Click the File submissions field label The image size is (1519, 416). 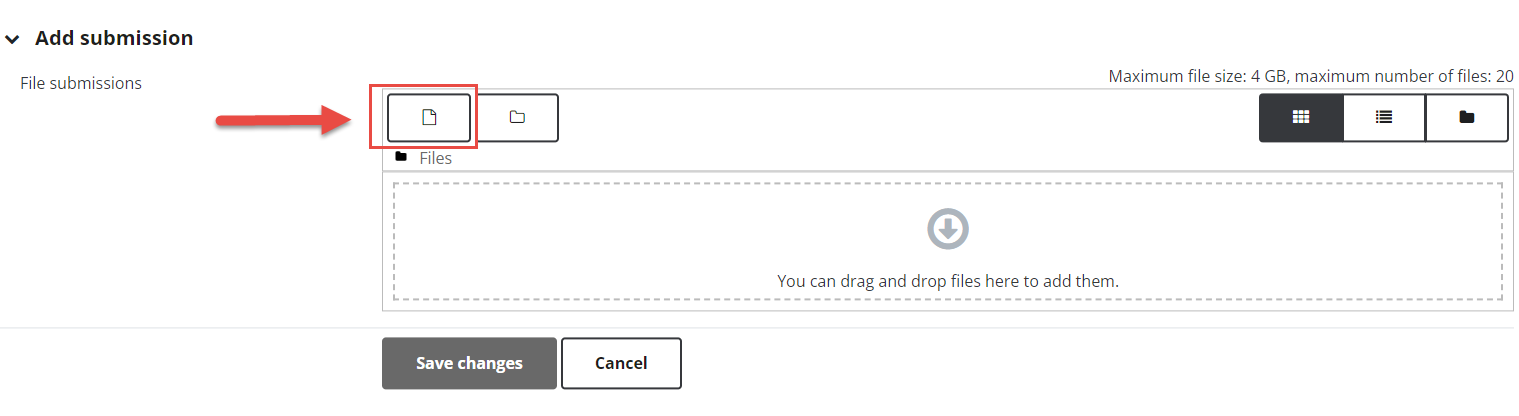pos(81,83)
